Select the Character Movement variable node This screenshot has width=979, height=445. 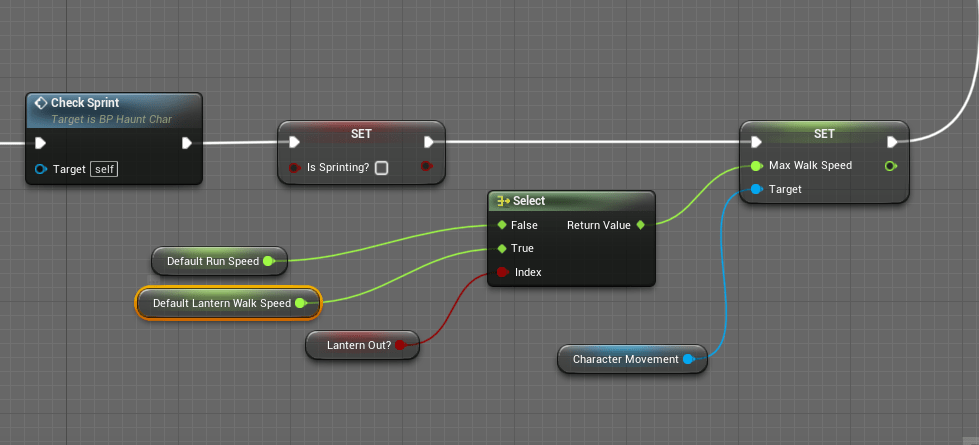(624, 359)
